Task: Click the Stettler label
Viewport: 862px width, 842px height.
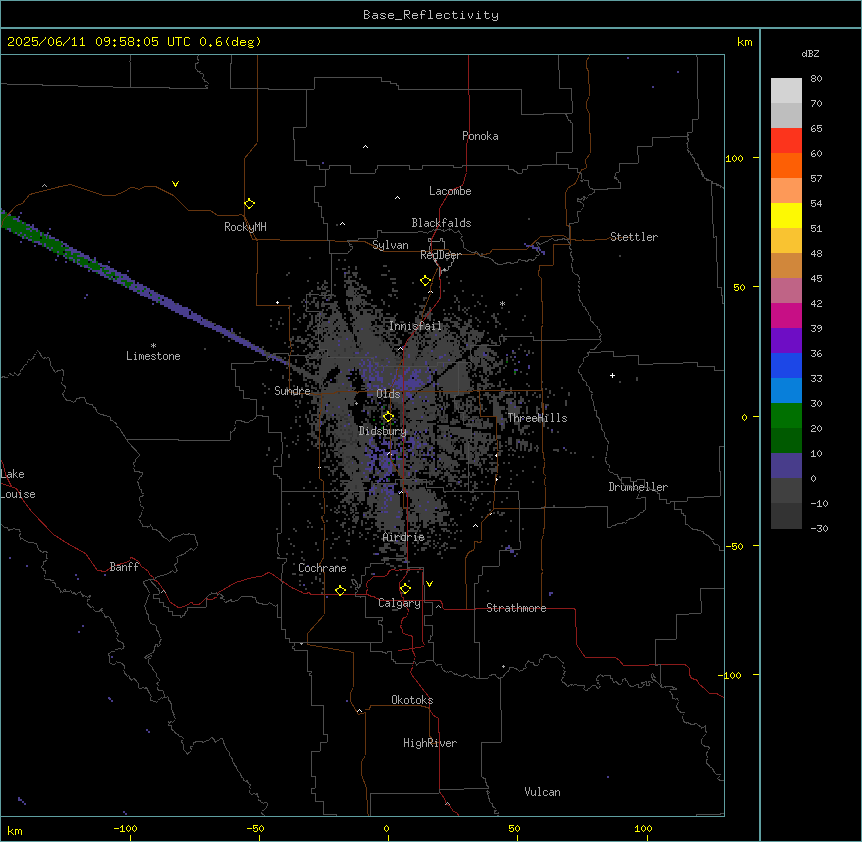Action: [x=634, y=237]
